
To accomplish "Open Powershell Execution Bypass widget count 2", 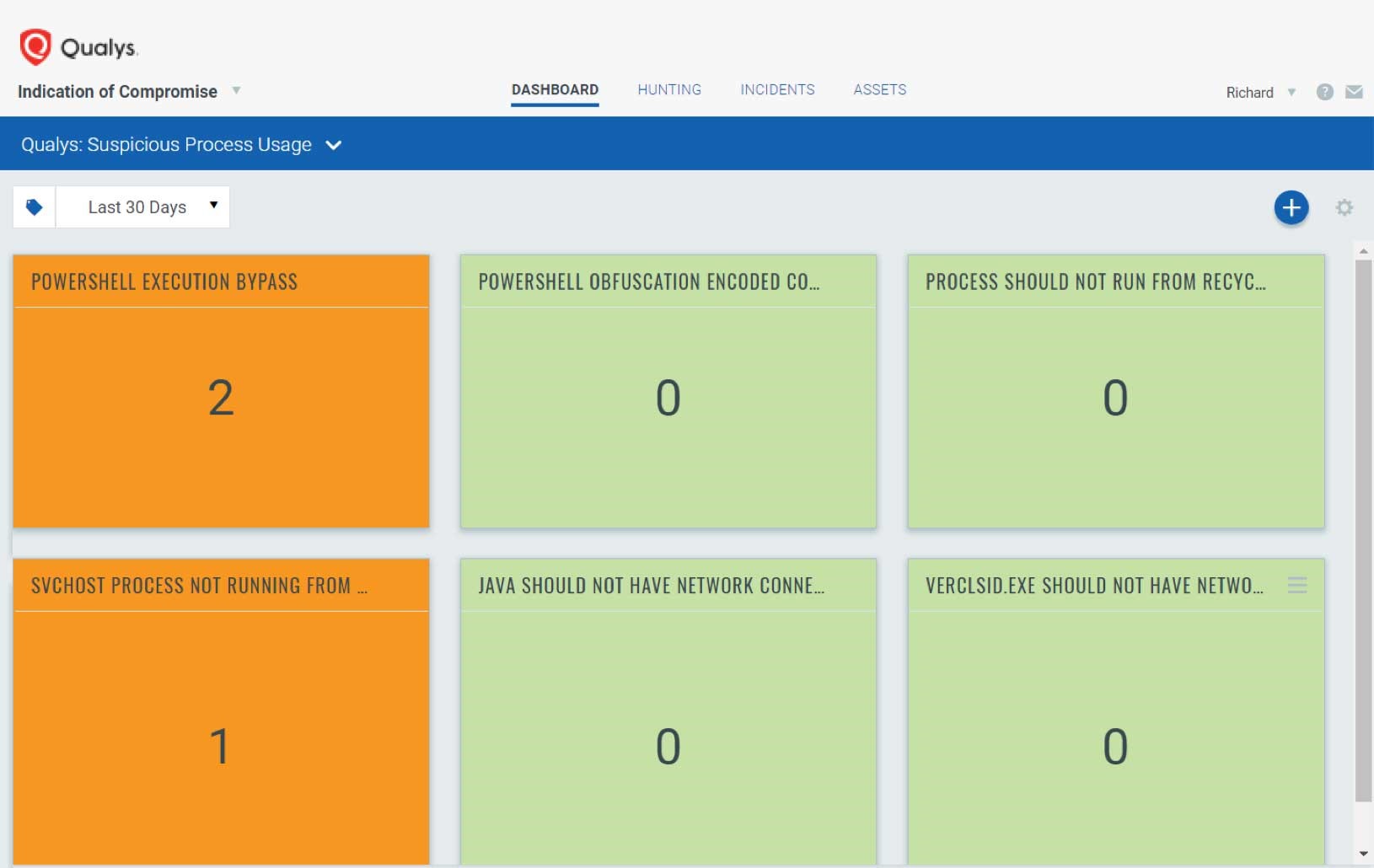I will click(221, 398).
